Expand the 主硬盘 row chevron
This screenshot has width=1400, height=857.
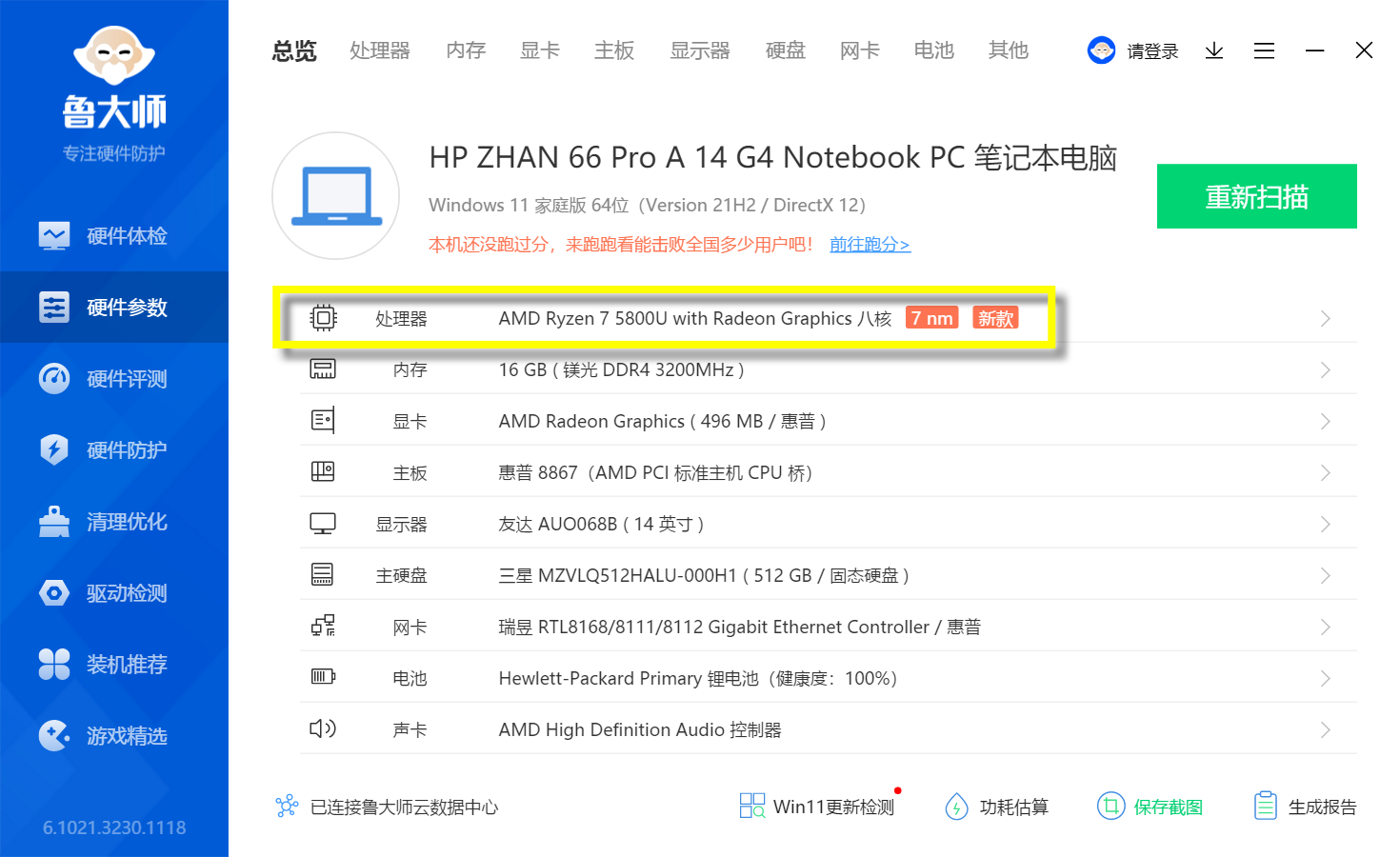coord(1325,575)
